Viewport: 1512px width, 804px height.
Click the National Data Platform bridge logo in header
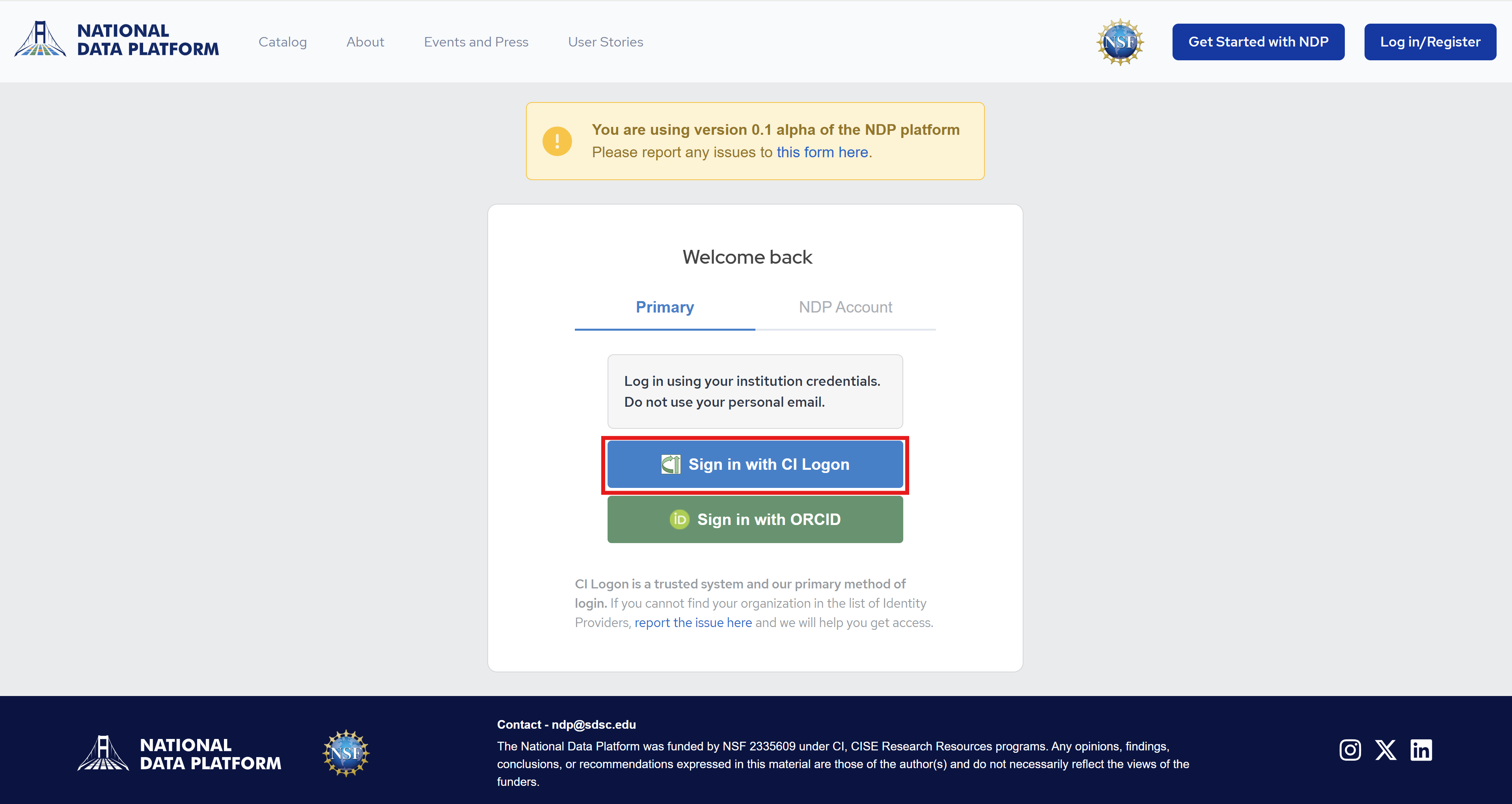pyautogui.click(x=40, y=39)
